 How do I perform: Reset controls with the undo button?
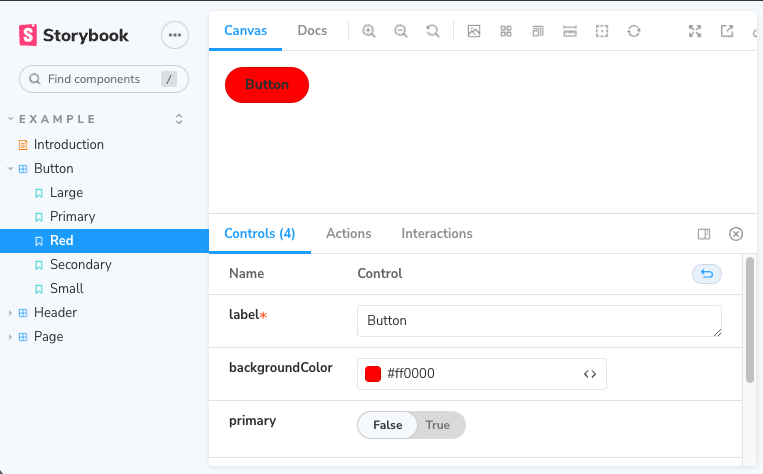[707, 274]
